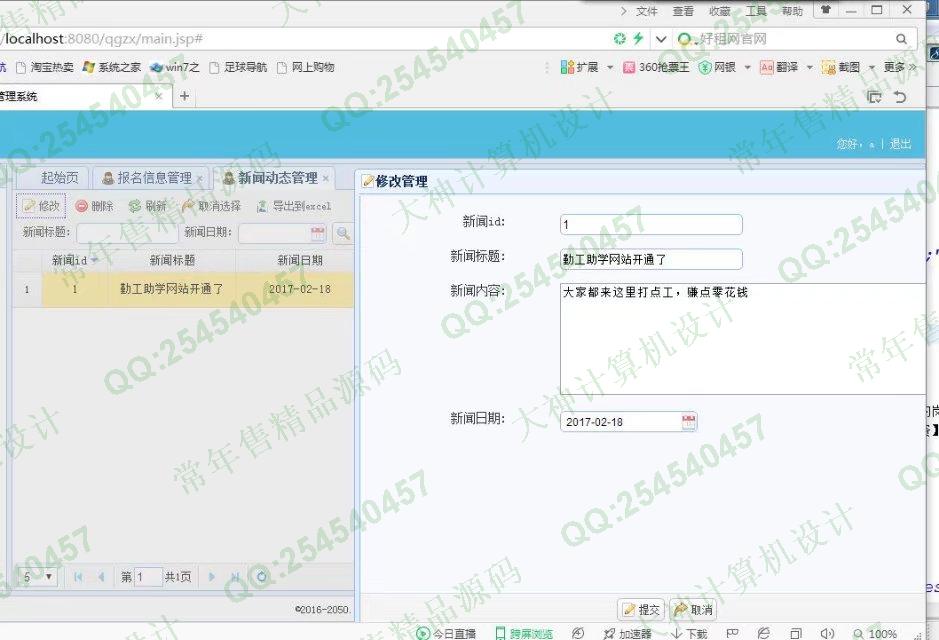Open a new browser tab
The width and height of the screenshot is (939, 640).
[184, 96]
